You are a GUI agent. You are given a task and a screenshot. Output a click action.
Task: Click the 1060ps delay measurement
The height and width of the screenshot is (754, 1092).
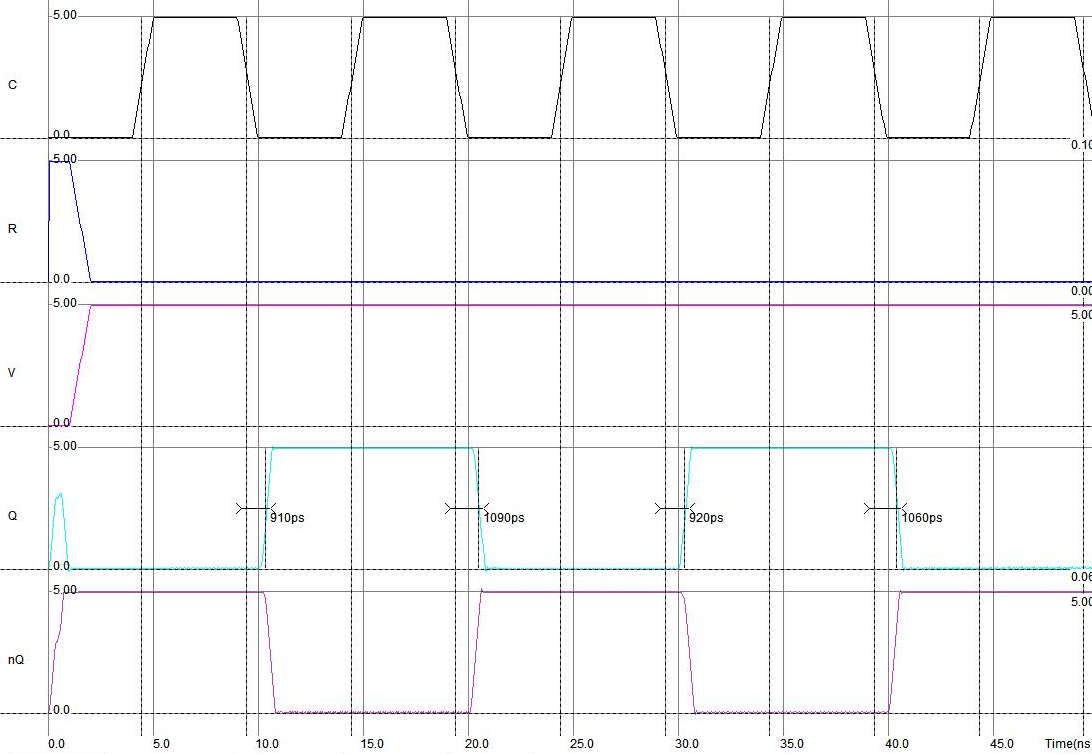point(922,518)
